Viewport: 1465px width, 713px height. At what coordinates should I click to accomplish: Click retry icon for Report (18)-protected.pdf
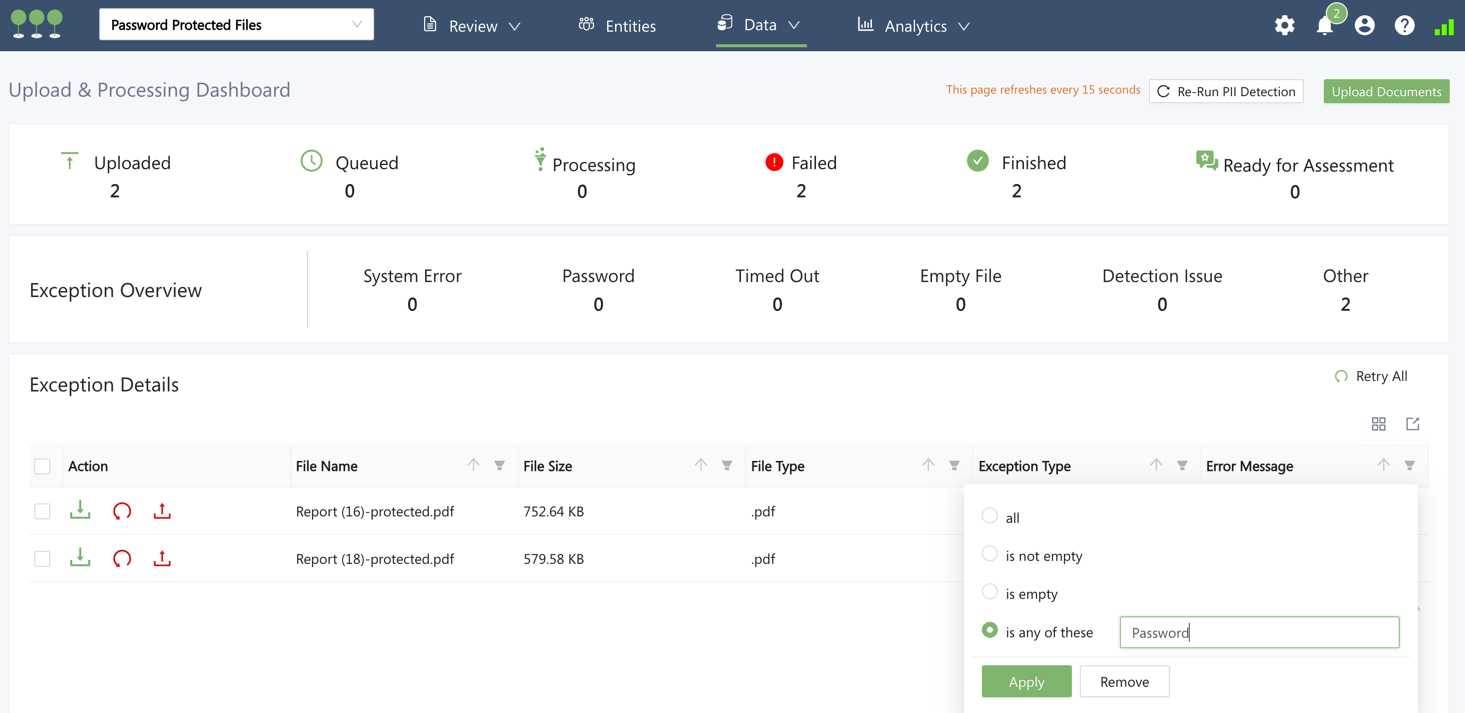[x=122, y=559]
